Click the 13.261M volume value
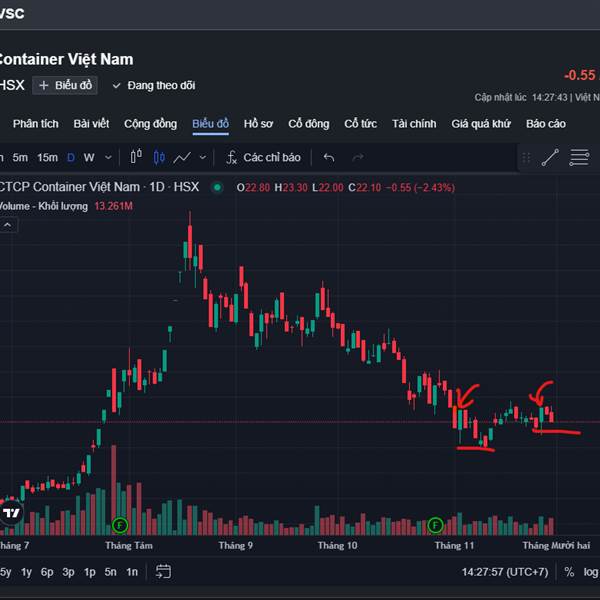600x600 pixels. coord(113,206)
